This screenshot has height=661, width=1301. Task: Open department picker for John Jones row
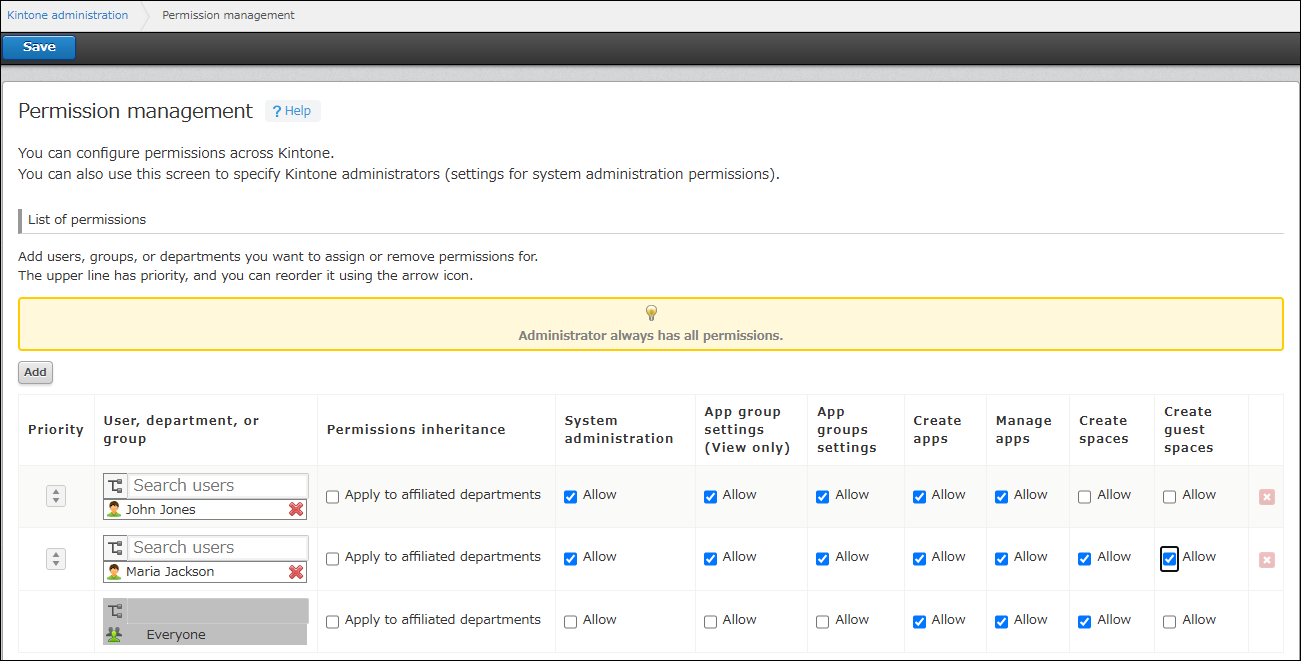[114, 485]
